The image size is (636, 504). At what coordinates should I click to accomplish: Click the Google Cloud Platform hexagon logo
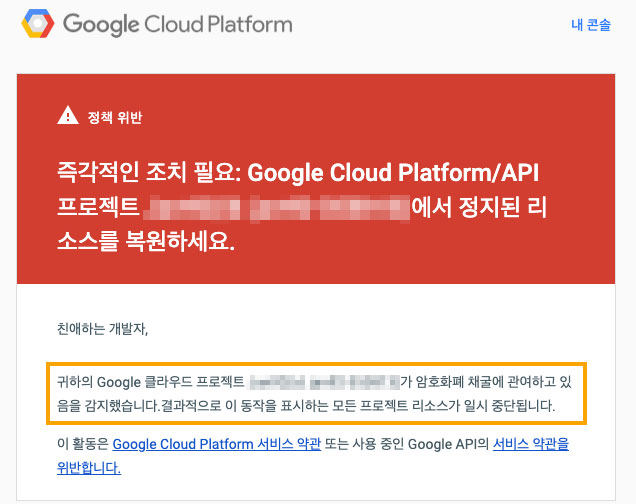click(37, 24)
